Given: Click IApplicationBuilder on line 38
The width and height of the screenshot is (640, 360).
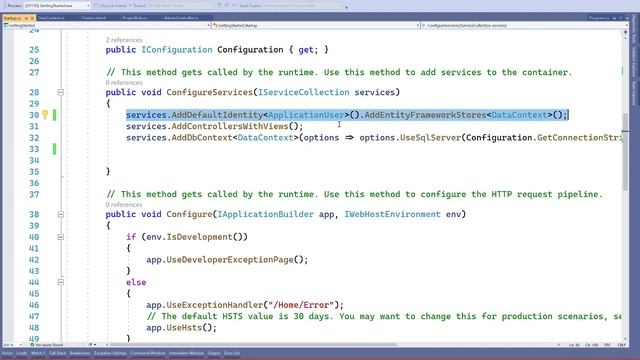Looking at the screenshot, I should coord(266,214).
